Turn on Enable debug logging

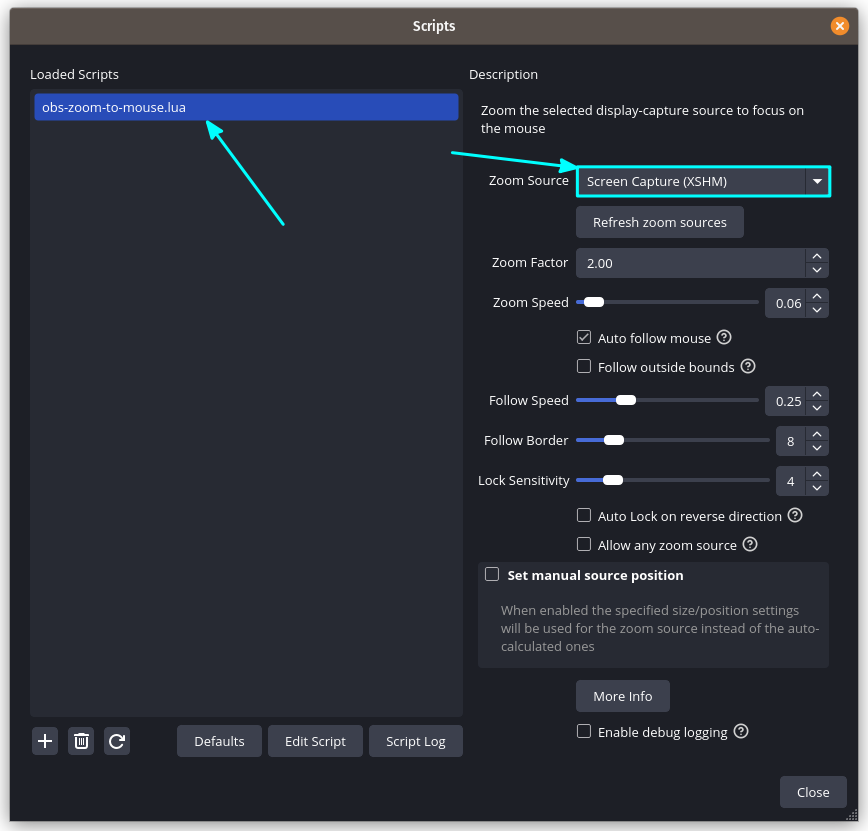[584, 732]
